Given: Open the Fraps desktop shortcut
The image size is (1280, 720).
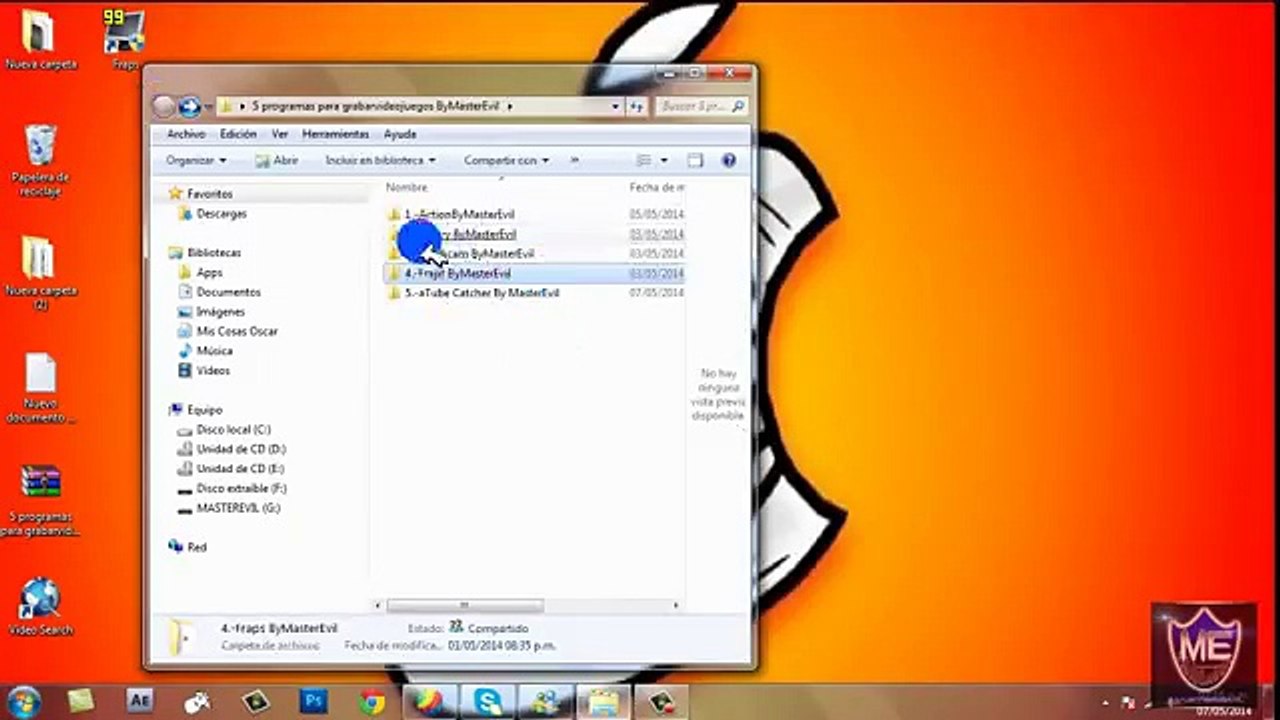Looking at the screenshot, I should pos(125,38).
